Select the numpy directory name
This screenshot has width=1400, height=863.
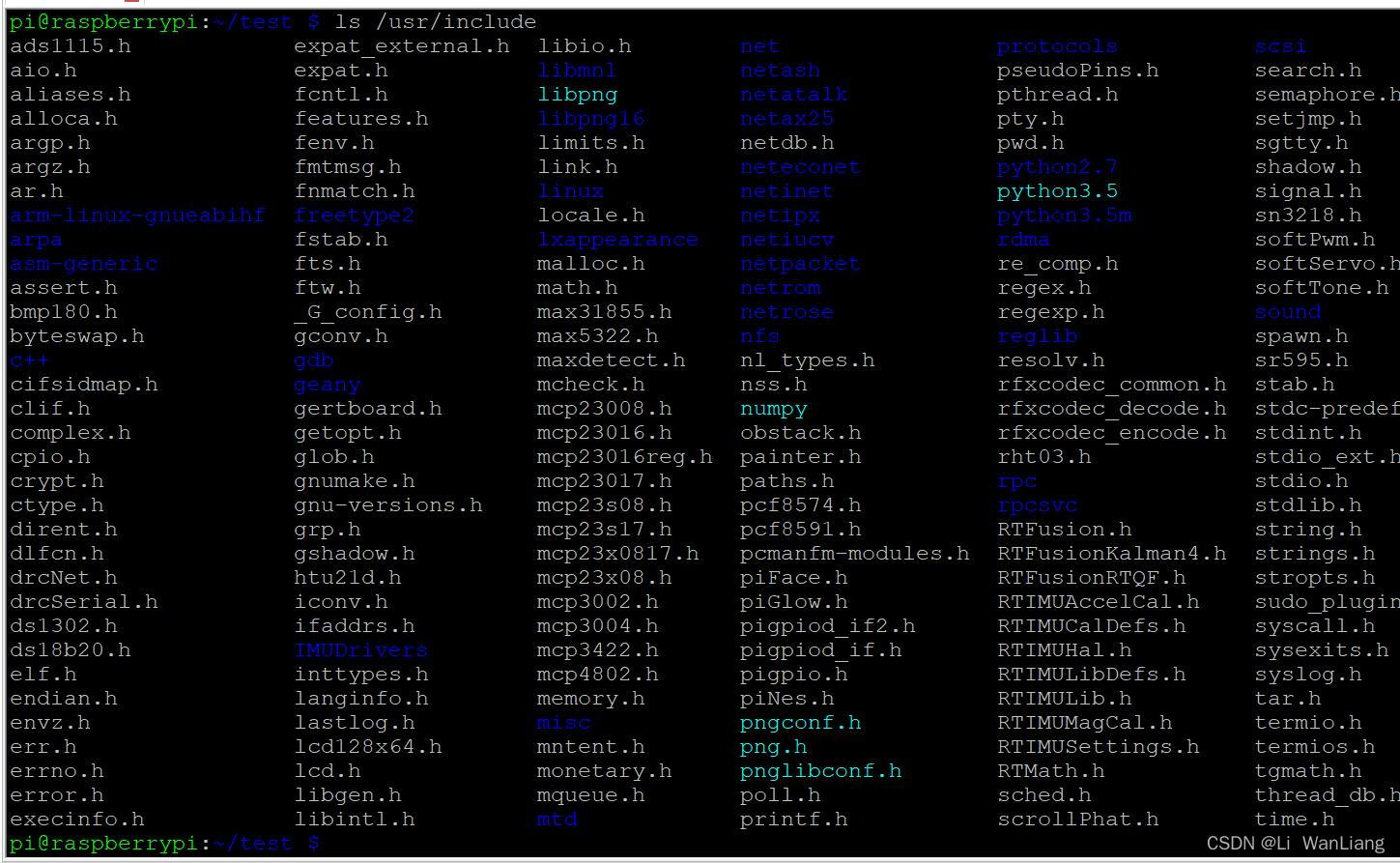773,408
